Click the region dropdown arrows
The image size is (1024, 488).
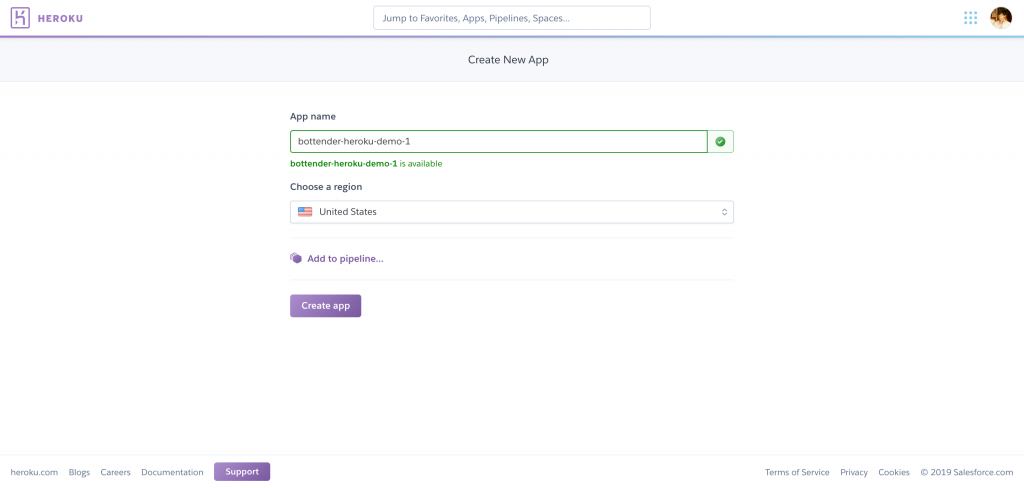[724, 212]
